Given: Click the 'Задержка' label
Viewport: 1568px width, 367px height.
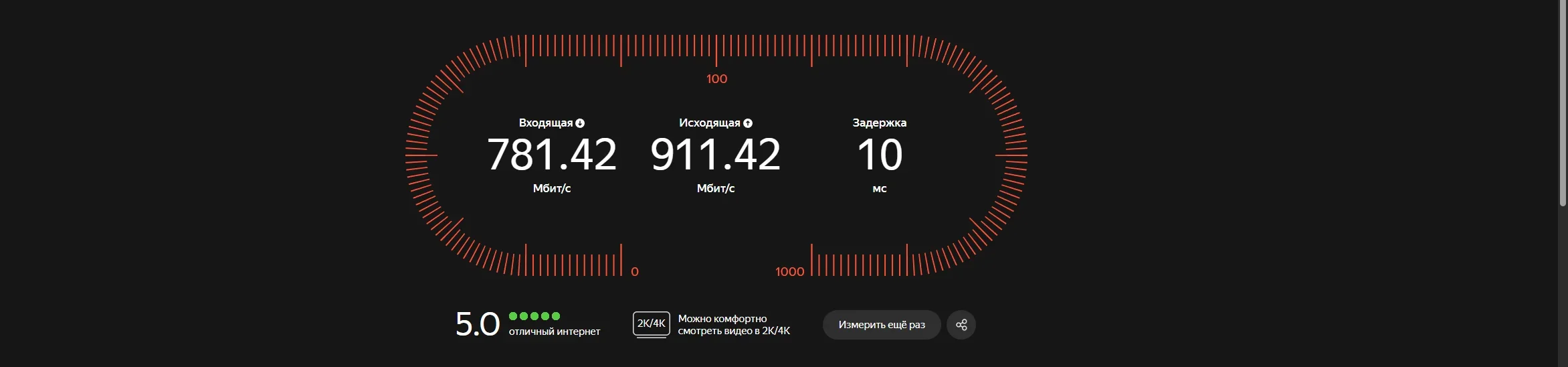Looking at the screenshot, I should pyautogui.click(x=880, y=123).
